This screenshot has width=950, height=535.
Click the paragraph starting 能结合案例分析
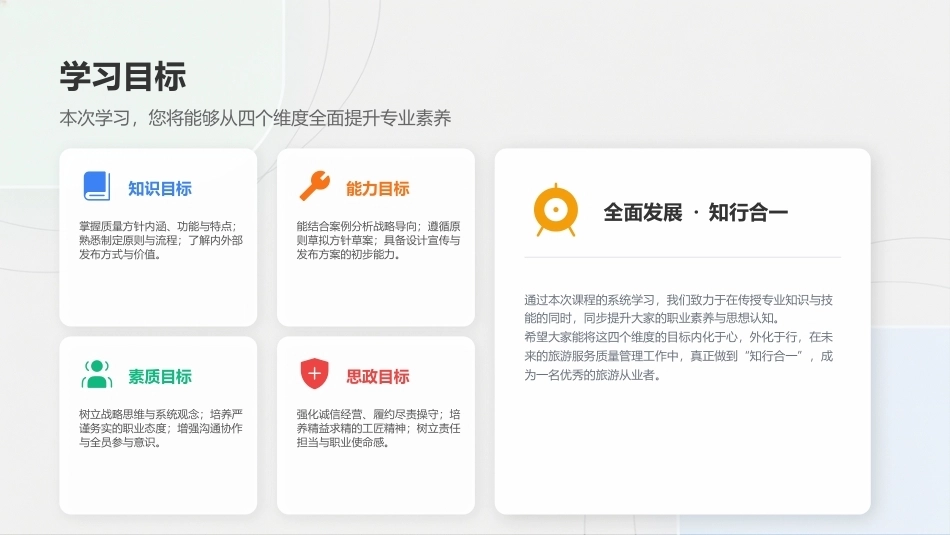click(x=378, y=241)
